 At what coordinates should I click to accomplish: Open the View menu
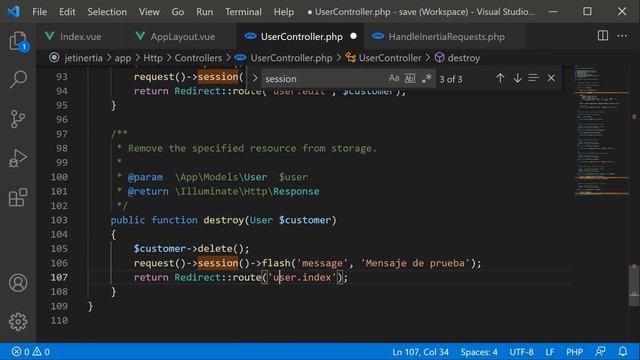pyautogui.click(x=149, y=12)
